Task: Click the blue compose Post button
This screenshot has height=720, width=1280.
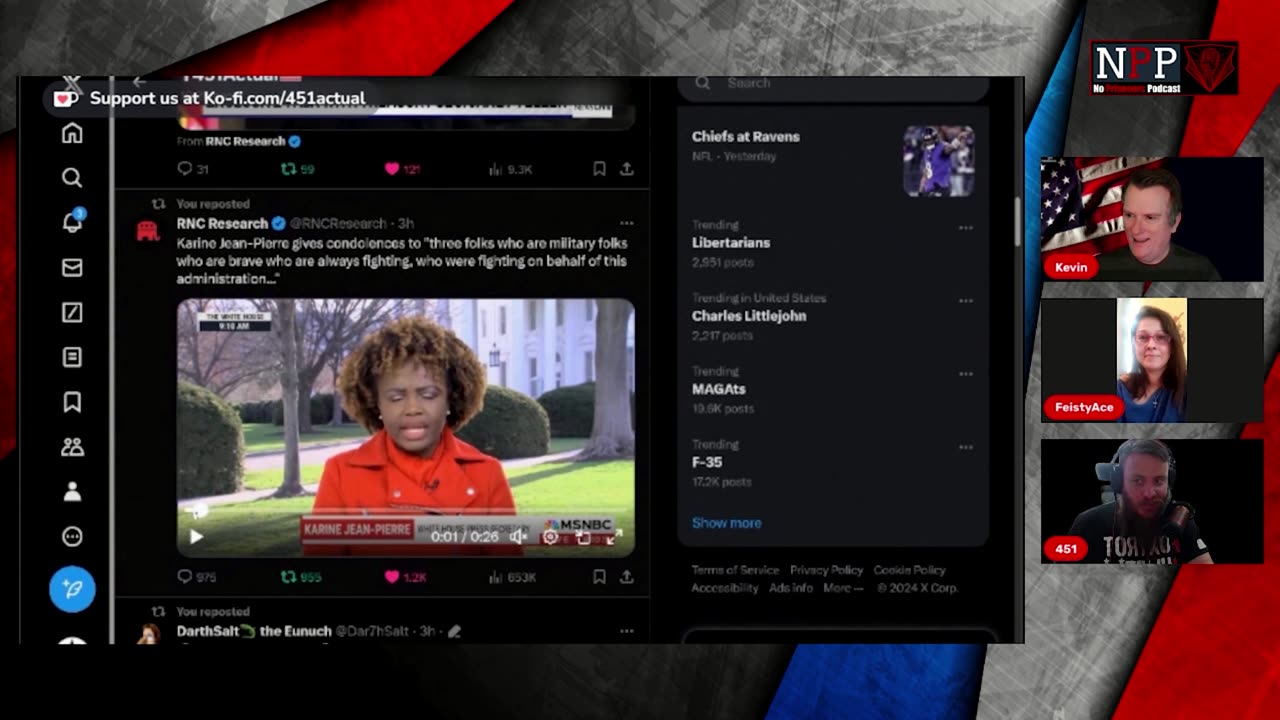Action: (72, 589)
